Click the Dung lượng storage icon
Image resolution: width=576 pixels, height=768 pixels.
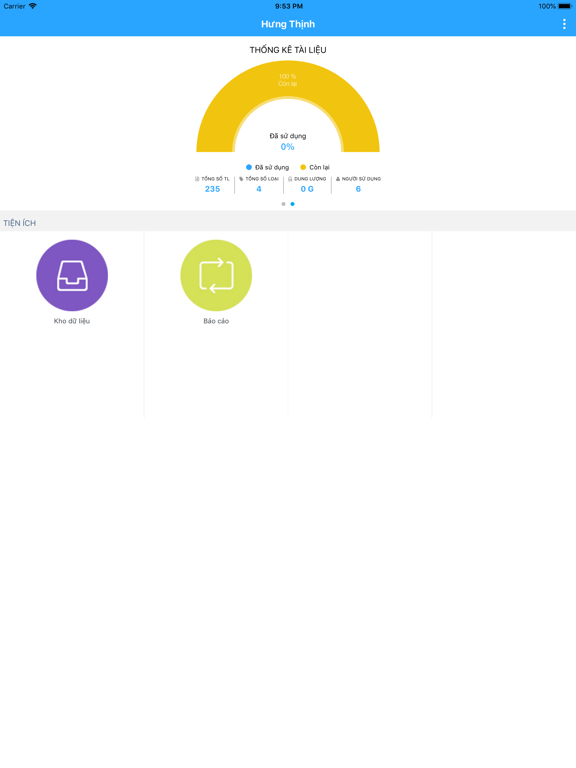(290, 179)
